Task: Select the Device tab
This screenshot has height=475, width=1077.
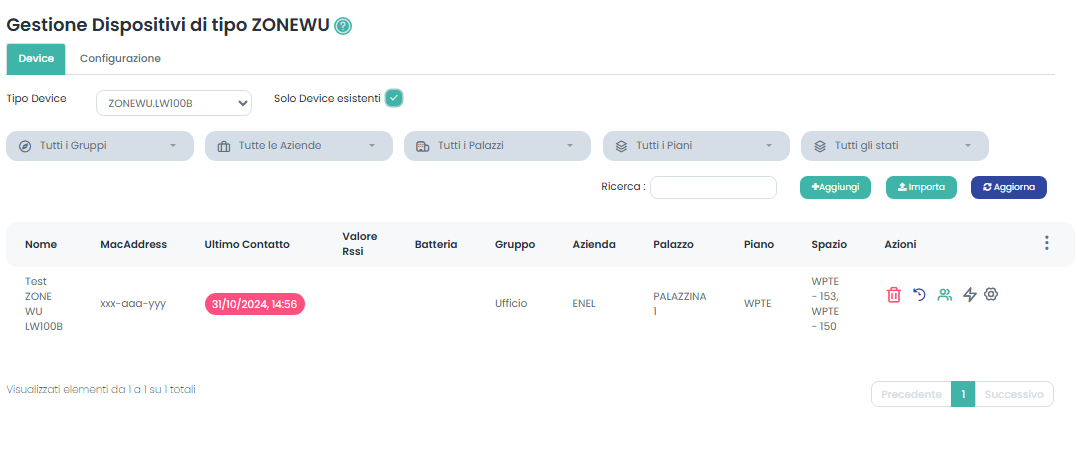Action: click(x=36, y=59)
